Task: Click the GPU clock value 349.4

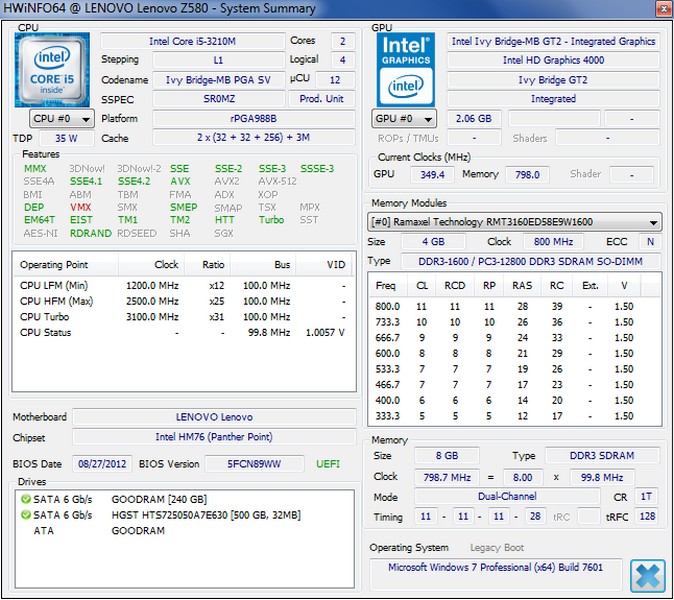Action: (x=432, y=174)
